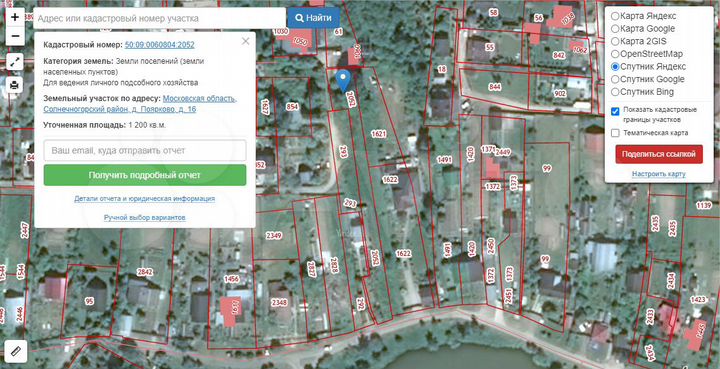Viewport: 720px width, 369px height.
Task: Select parcel labeled 1456 on map
Action: tap(231, 279)
